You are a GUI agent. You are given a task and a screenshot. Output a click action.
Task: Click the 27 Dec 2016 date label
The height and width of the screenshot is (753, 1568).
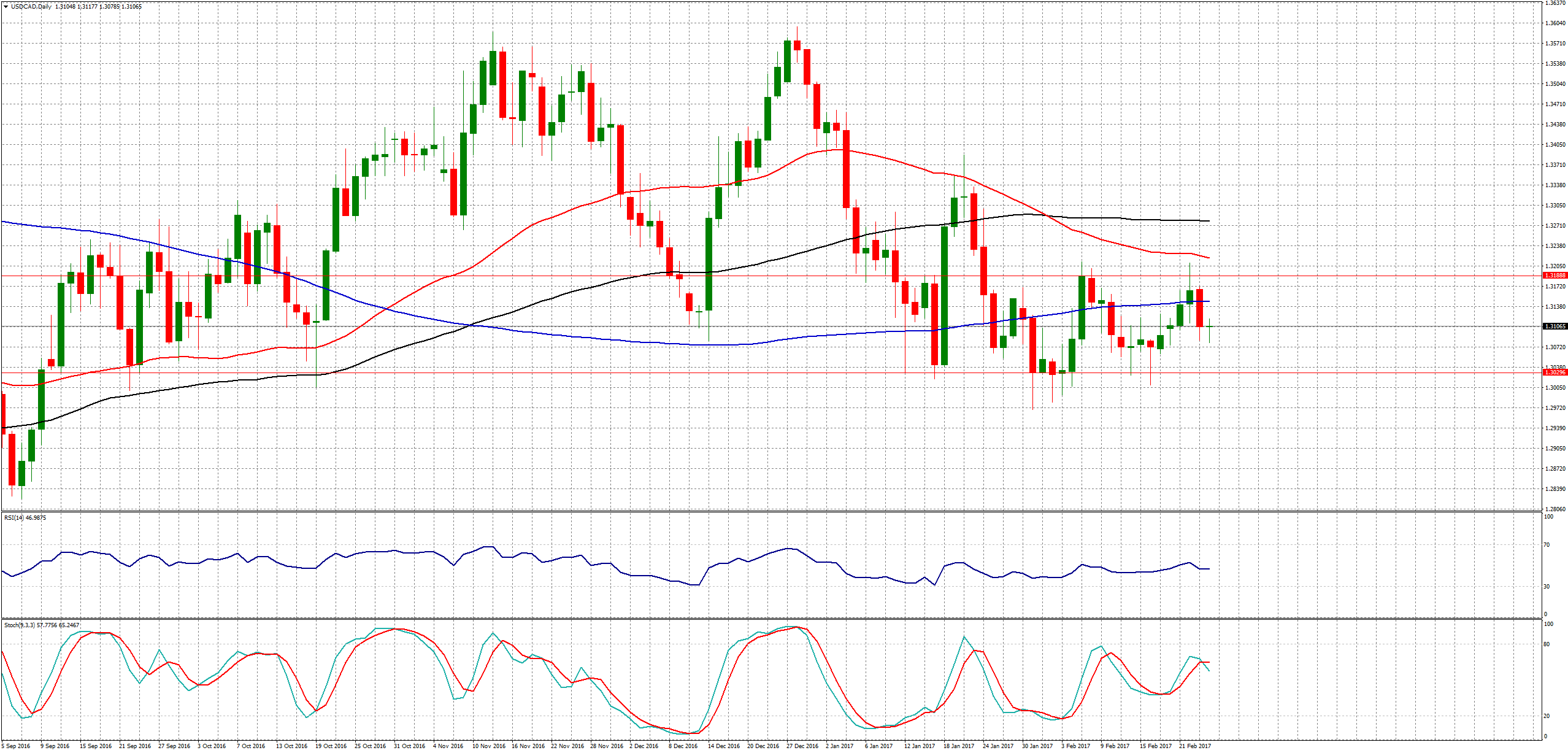802,746
